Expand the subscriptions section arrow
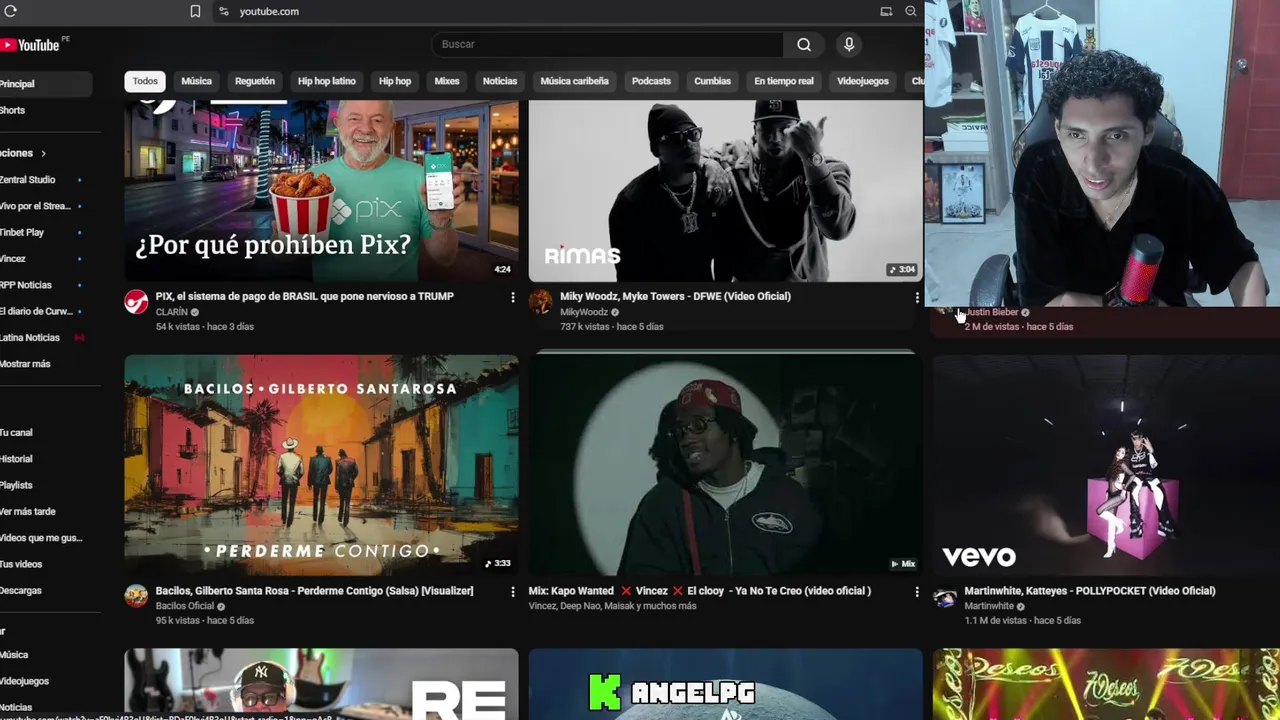 pyautogui.click(x=43, y=153)
